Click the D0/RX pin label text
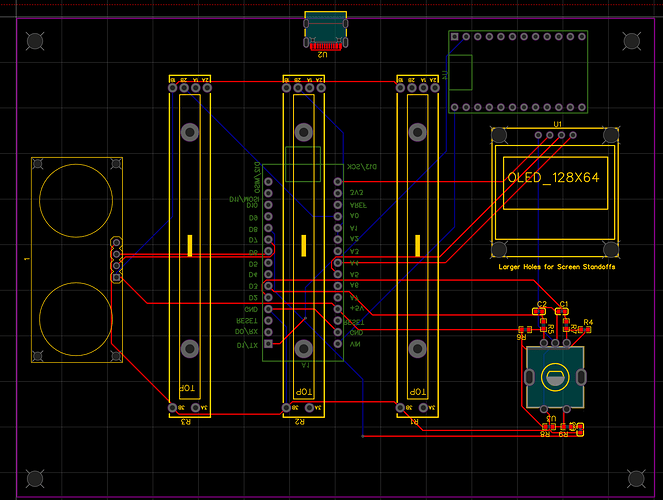The image size is (663, 500). click(246, 332)
